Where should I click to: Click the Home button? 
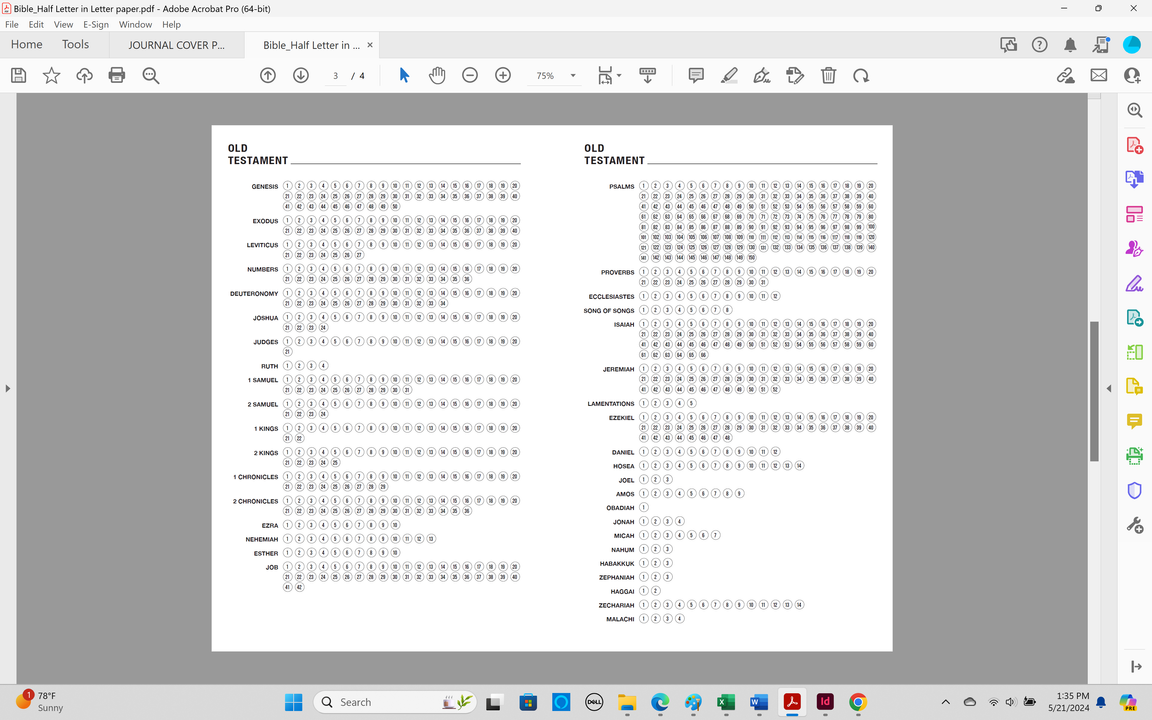pyautogui.click(x=26, y=45)
